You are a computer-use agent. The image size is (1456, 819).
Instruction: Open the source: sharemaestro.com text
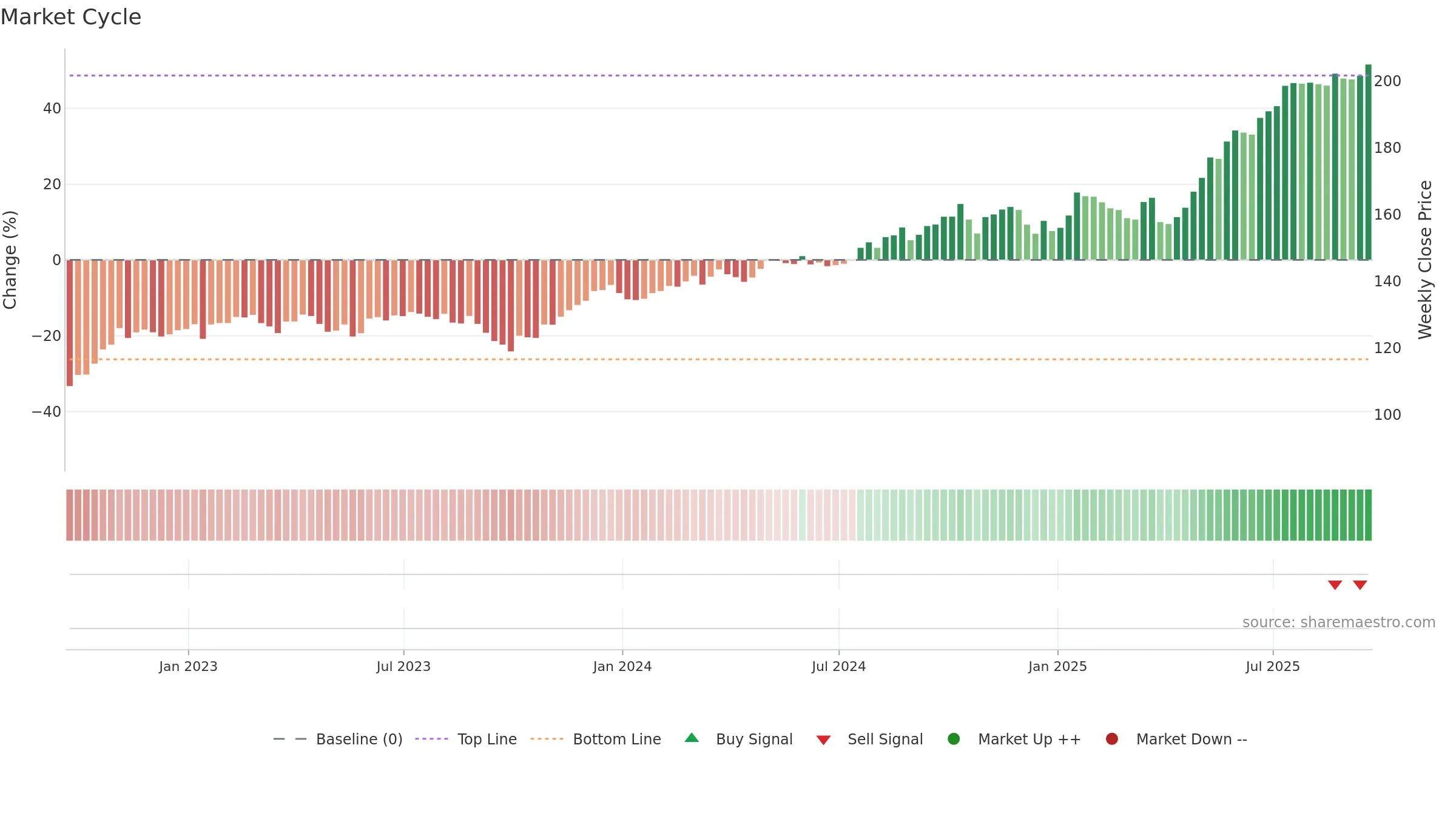(x=1339, y=622)
